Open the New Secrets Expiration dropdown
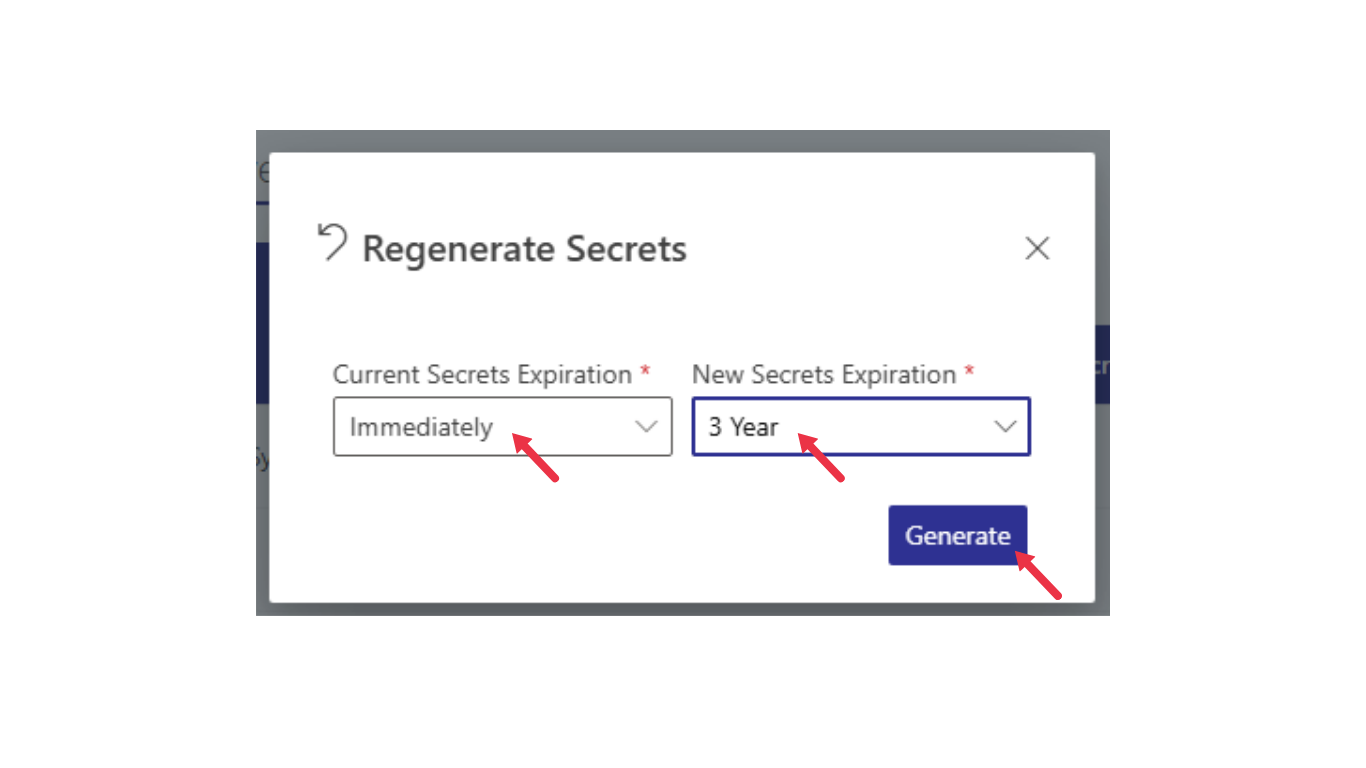 (861, 427)
